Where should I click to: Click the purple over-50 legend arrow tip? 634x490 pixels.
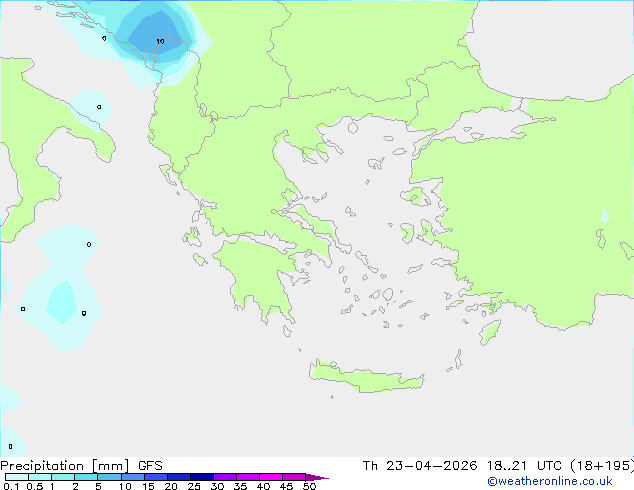point(317,477)
